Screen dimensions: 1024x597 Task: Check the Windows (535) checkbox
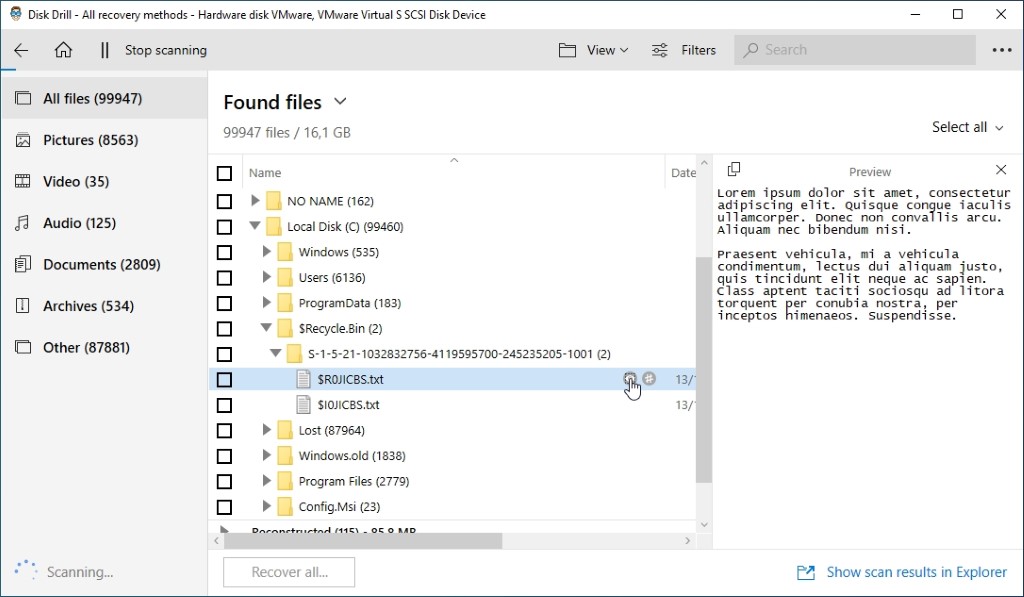(224, 252)
